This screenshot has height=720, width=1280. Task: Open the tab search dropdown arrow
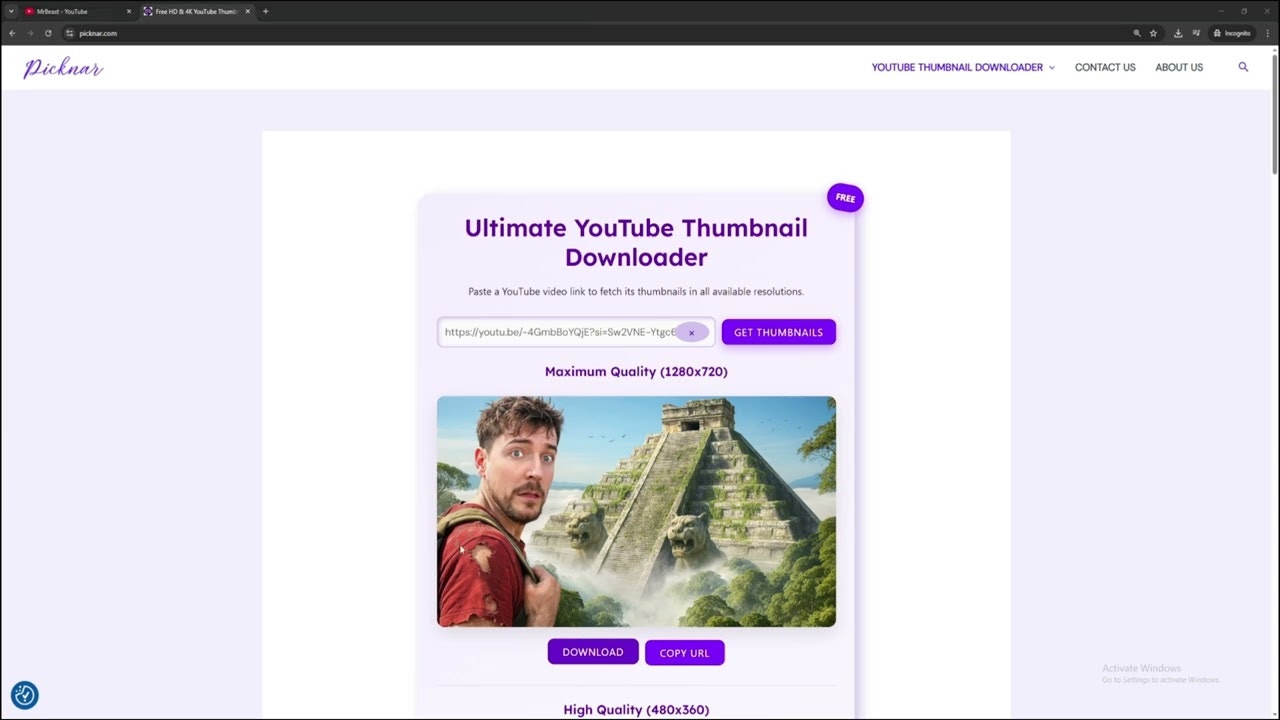pyautogui.click(x=11, y=11)
